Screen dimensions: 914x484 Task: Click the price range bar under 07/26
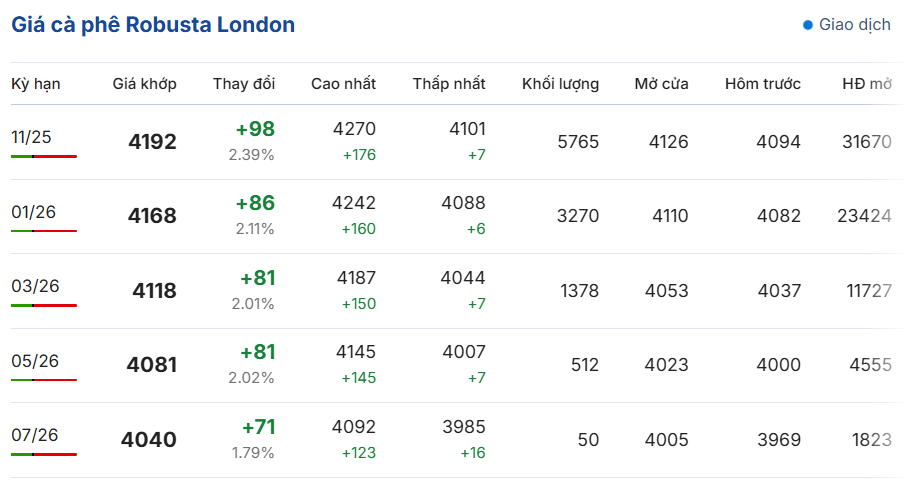pos(44,454)
